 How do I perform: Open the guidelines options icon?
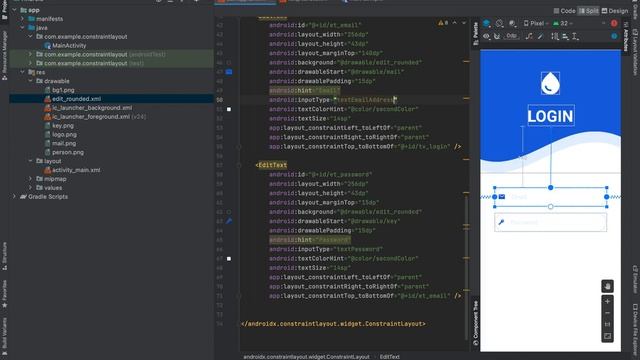coord(575,36)
